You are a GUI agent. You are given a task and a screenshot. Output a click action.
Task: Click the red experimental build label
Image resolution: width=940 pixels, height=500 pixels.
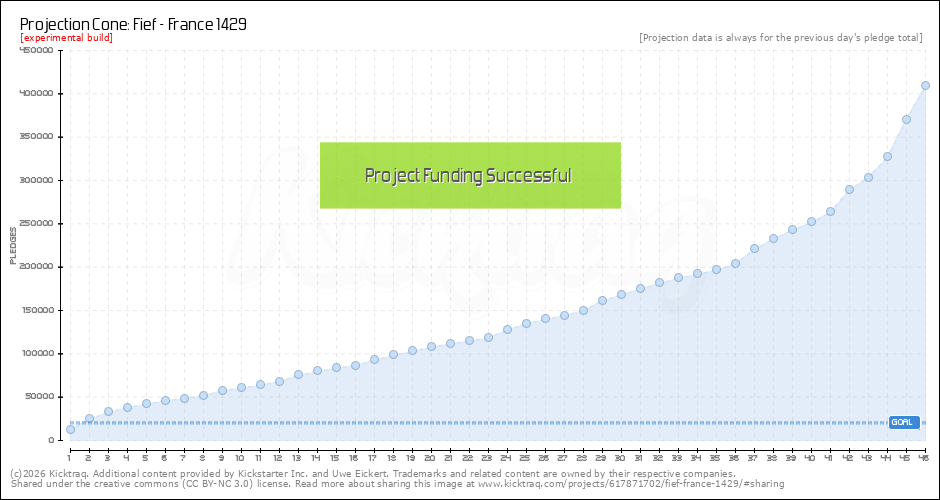66,38
